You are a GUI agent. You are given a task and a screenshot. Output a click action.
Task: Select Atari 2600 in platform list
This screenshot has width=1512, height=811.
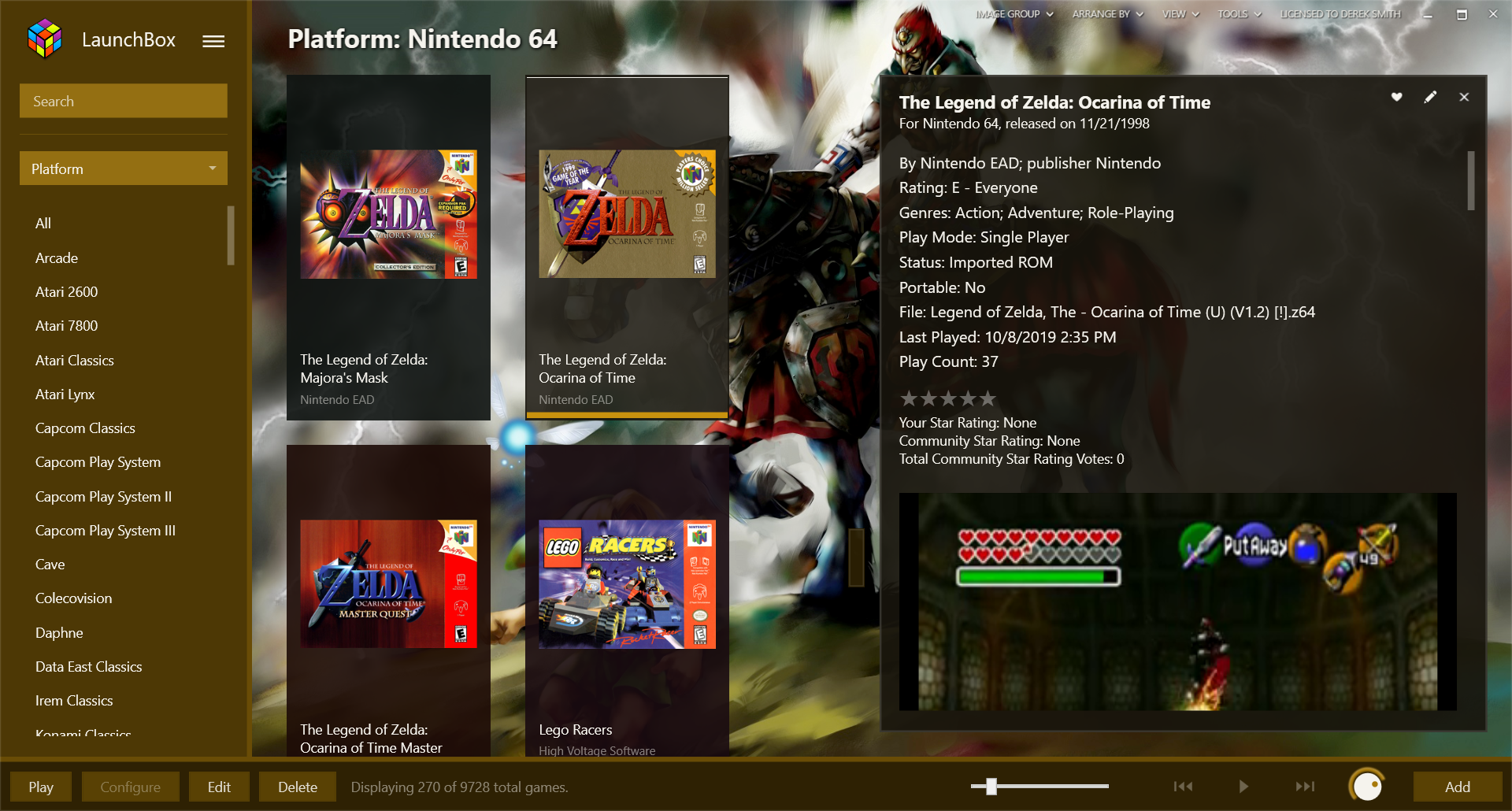pos(67,292)
